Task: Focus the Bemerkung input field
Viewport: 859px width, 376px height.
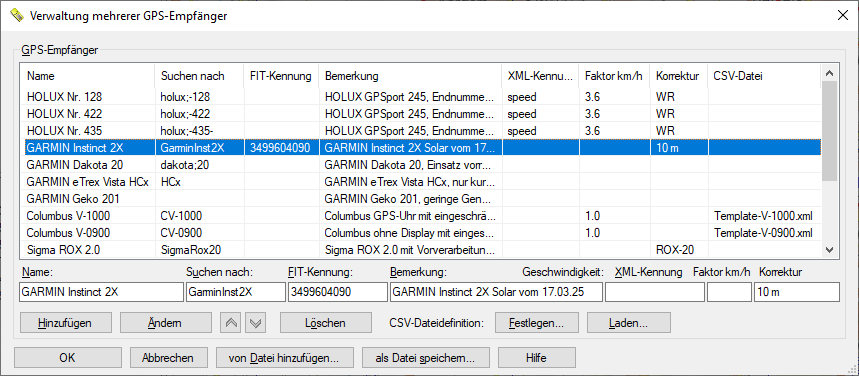Action: 496,292
